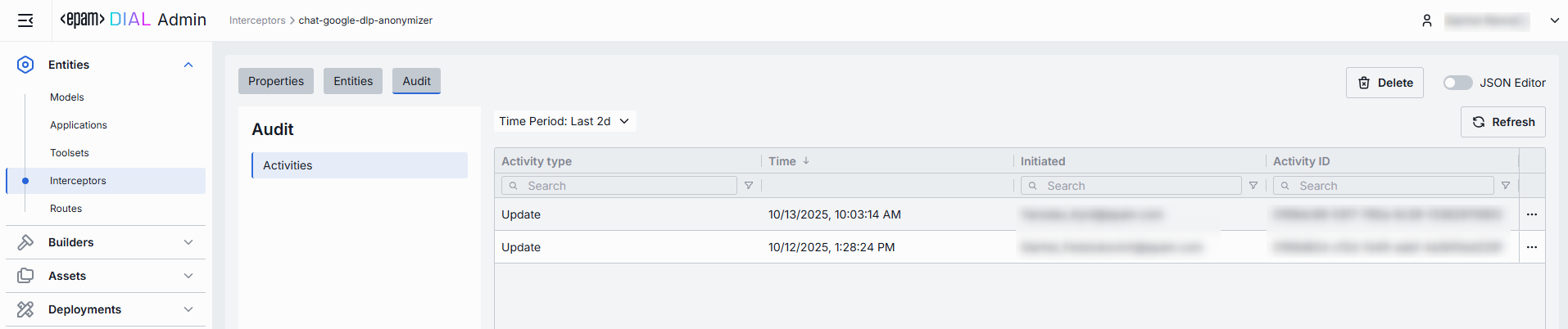1568x329 pixels.
Task: Expand the Deployments section
Action: (x=188, y=309)
